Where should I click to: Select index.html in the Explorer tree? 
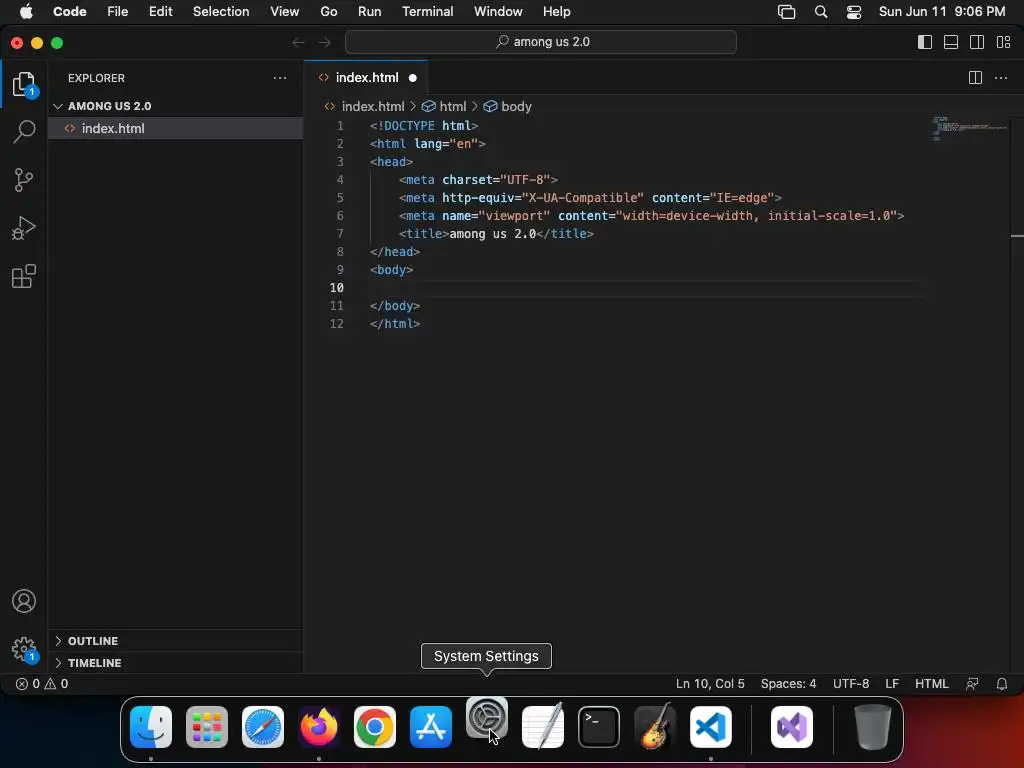point(175,129)
